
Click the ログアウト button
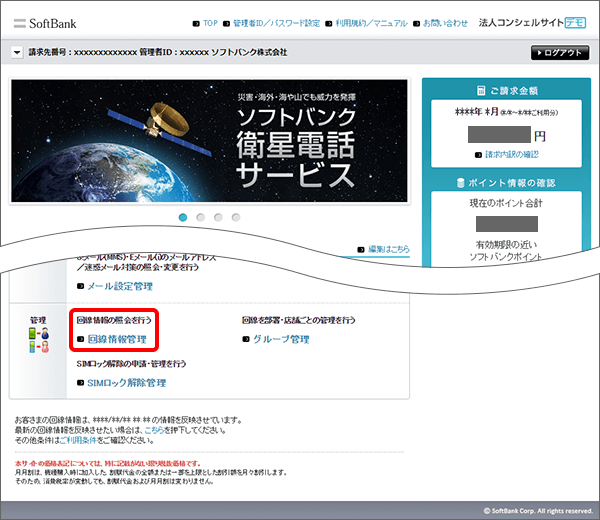[x=559, y=52]
